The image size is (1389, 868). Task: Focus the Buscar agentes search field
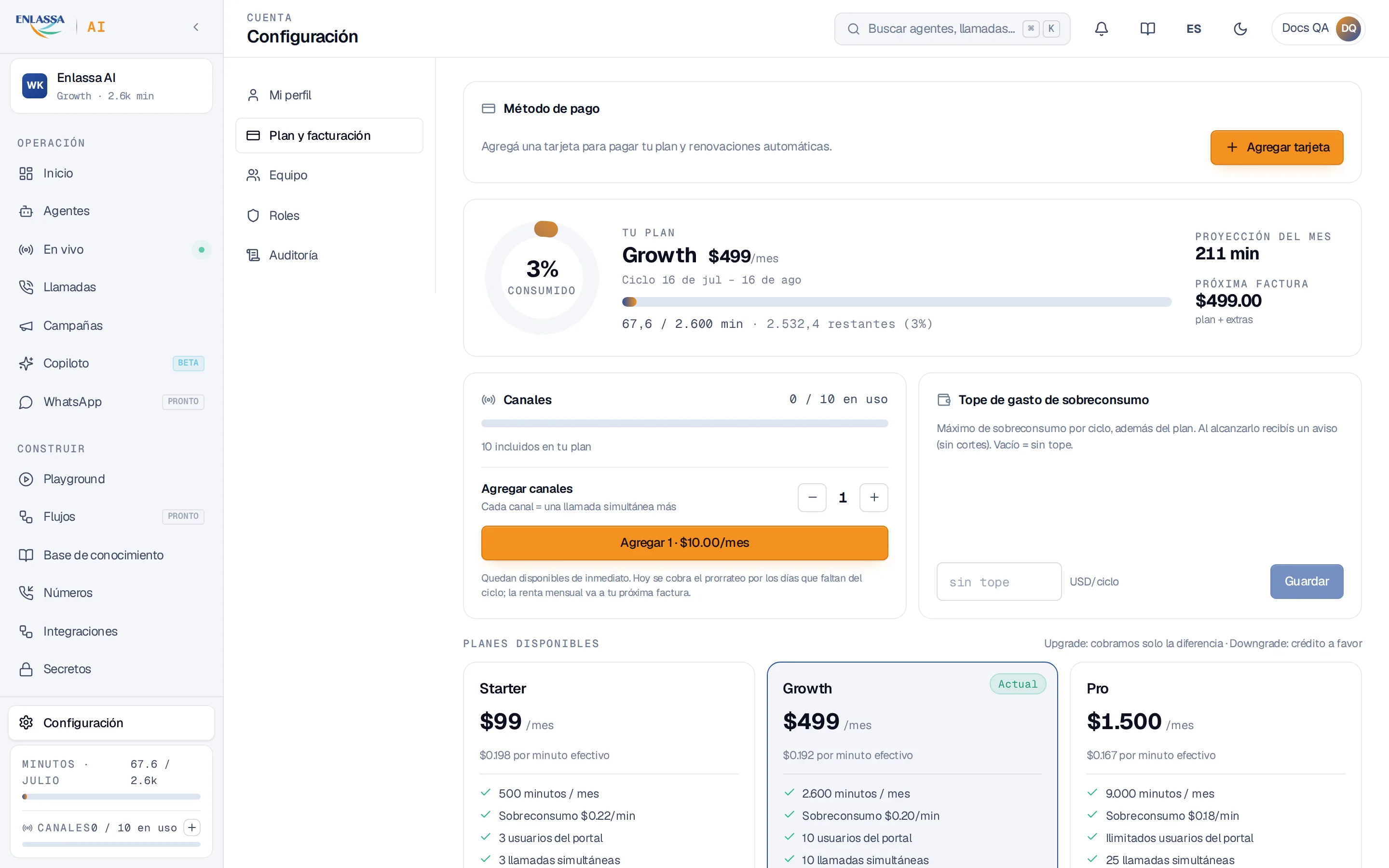pyautogui.click(x=952, y=29)
